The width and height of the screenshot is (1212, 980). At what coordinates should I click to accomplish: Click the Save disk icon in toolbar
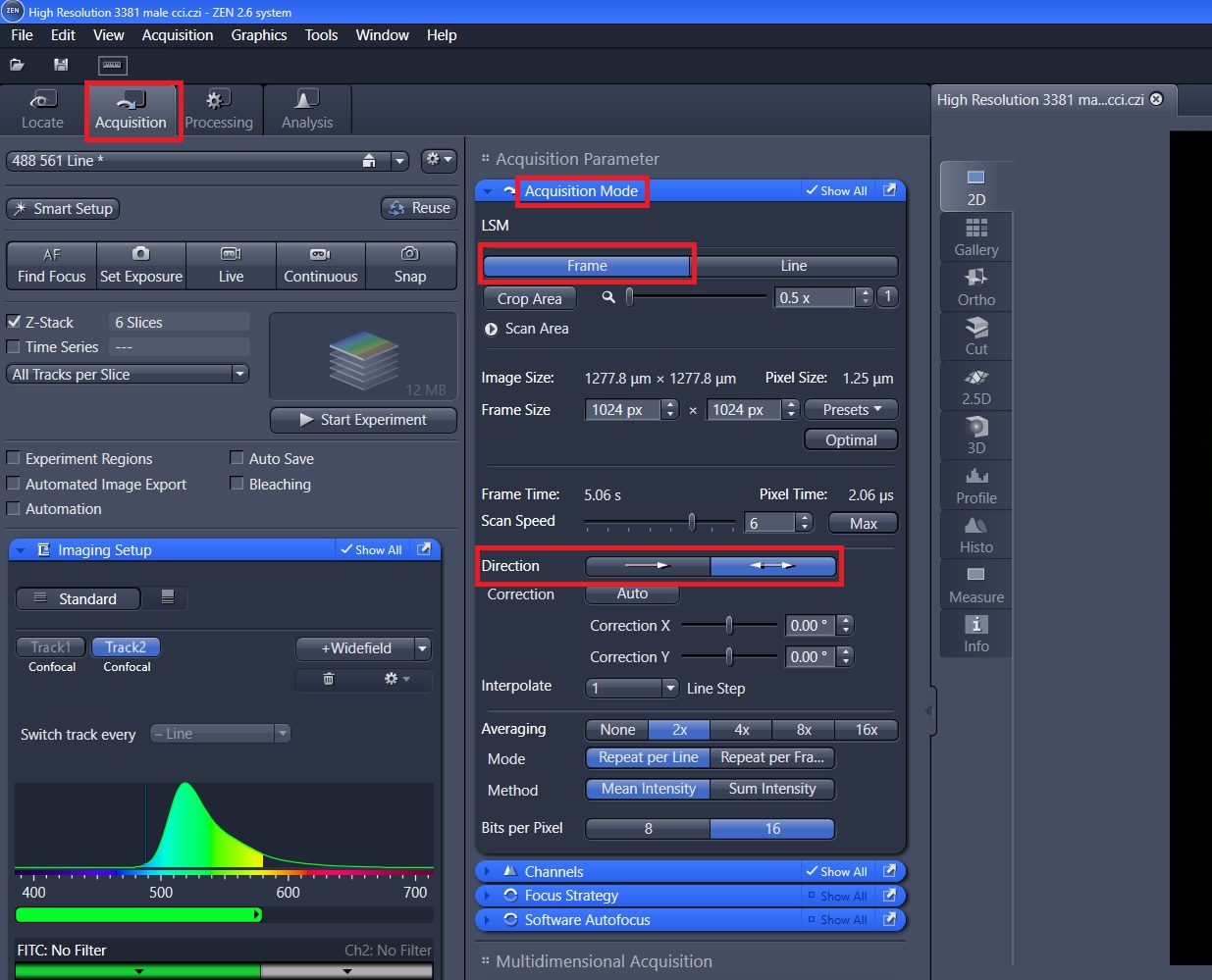pos(61,65)
